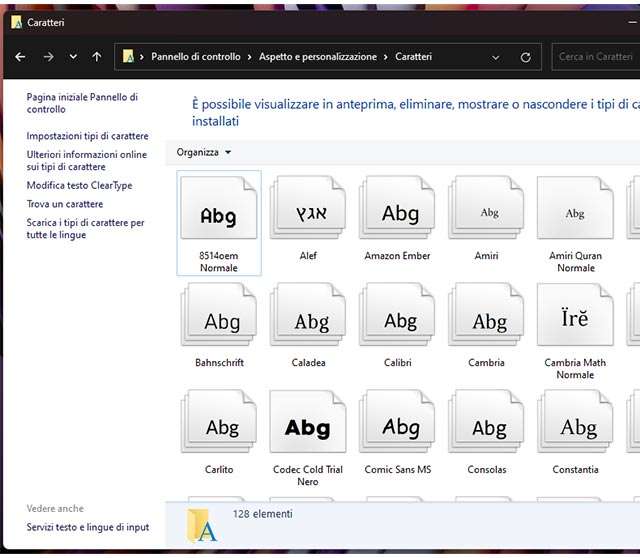
Task: Open the Comic Sans MS font icon
Action: click(398, 427)
